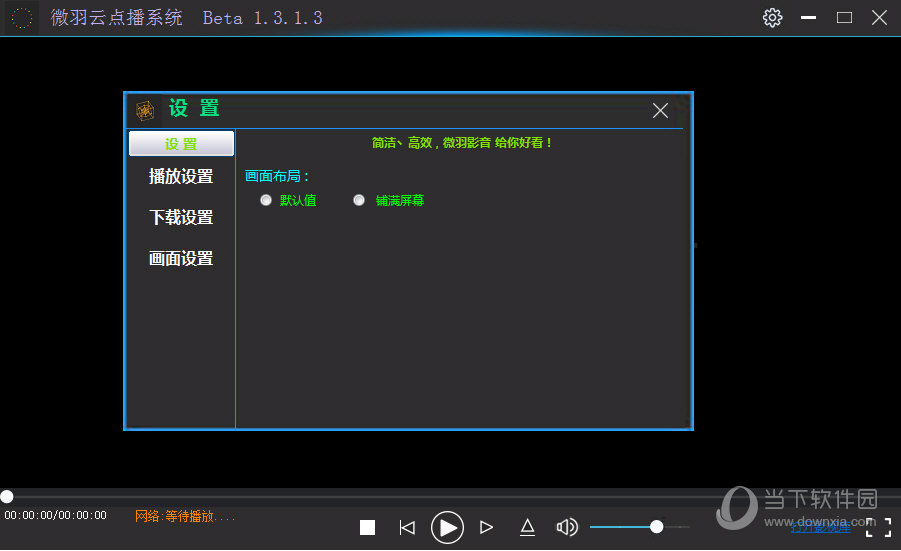Select the 默认值 layout radio button
The image size is (901, 551).
click(265, 200)
